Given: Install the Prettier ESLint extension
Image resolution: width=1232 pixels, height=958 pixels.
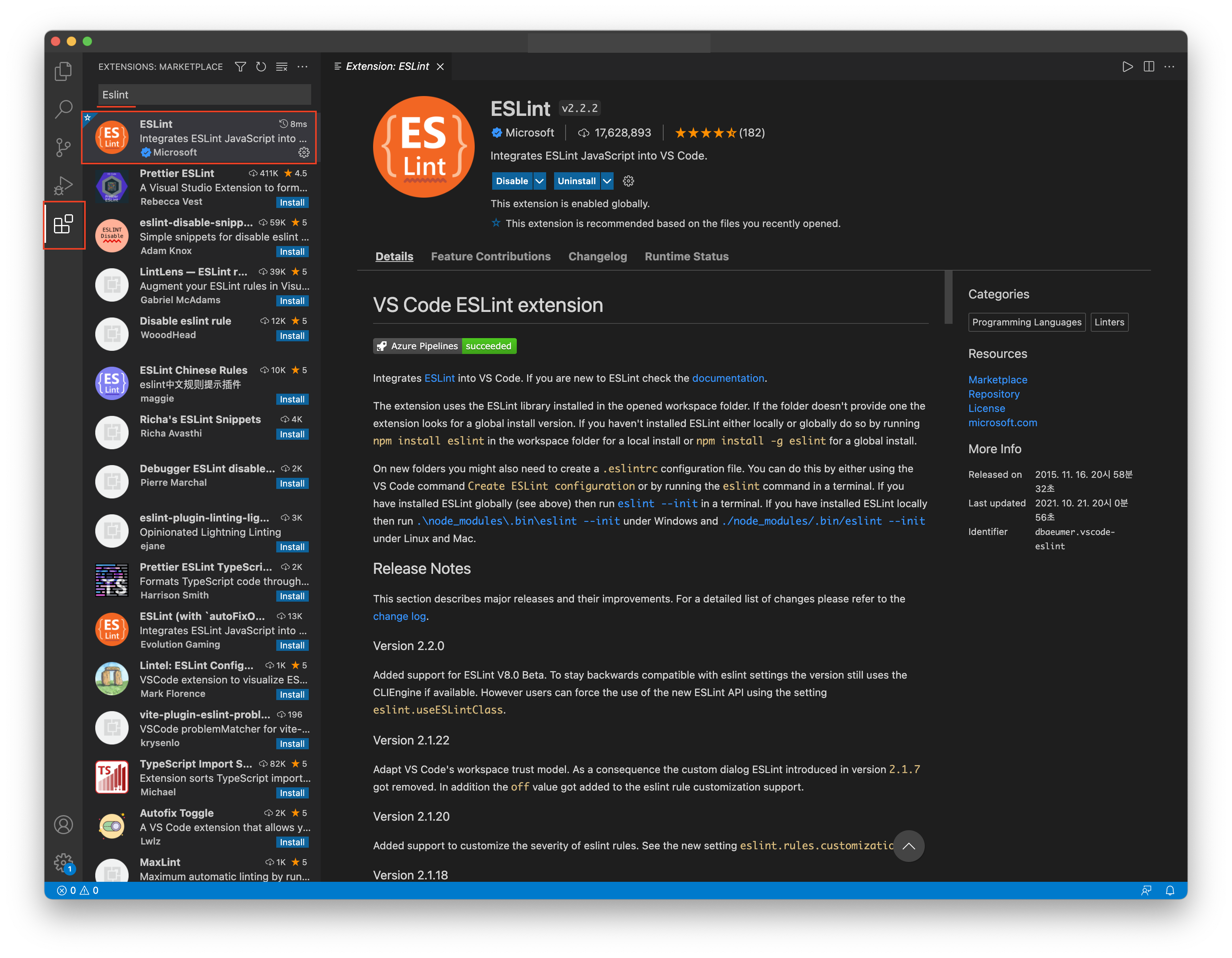Looking at the screenshot, I should 292,202.
